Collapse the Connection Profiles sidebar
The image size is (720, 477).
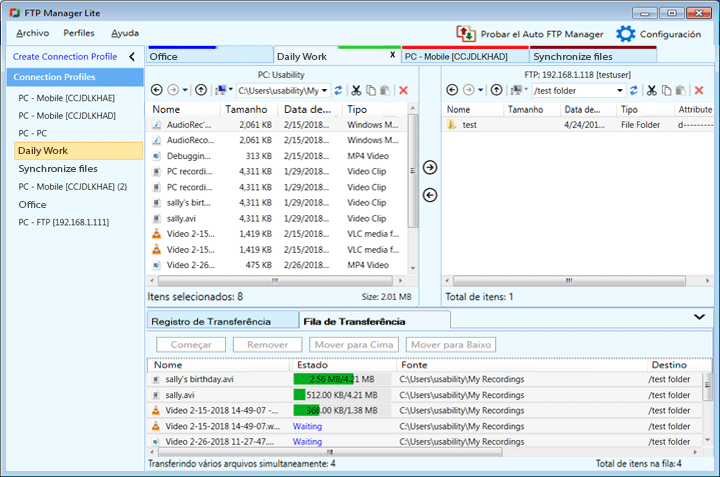[x=131, y=57]
